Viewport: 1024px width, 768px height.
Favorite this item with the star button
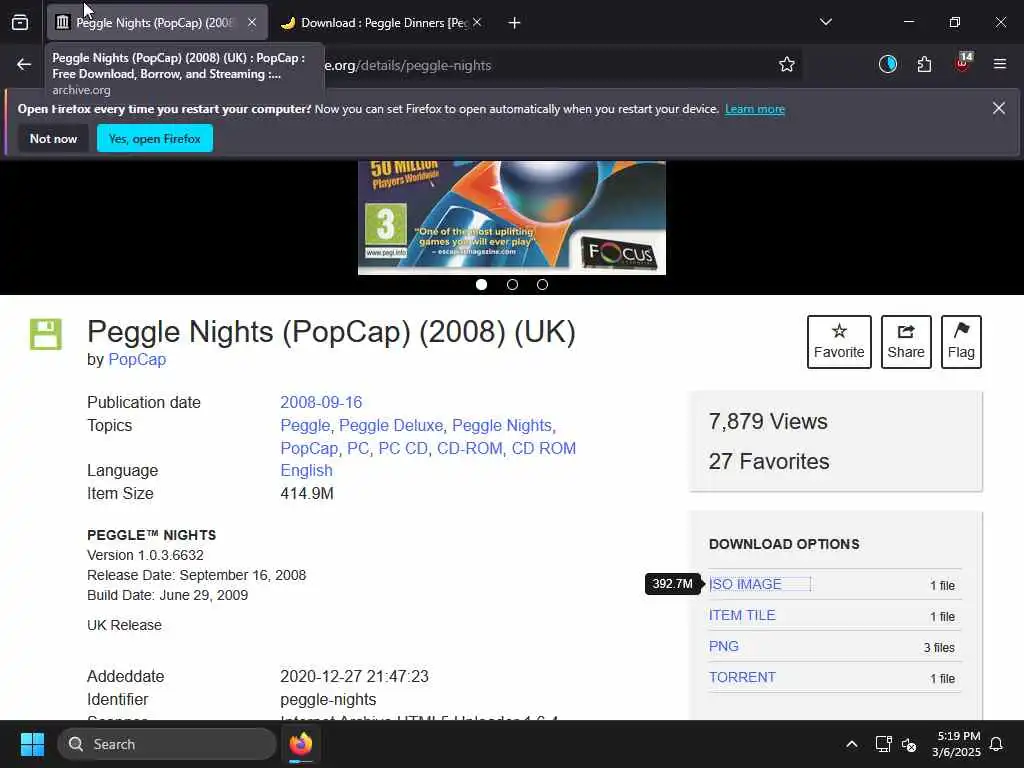coord(839,342)
